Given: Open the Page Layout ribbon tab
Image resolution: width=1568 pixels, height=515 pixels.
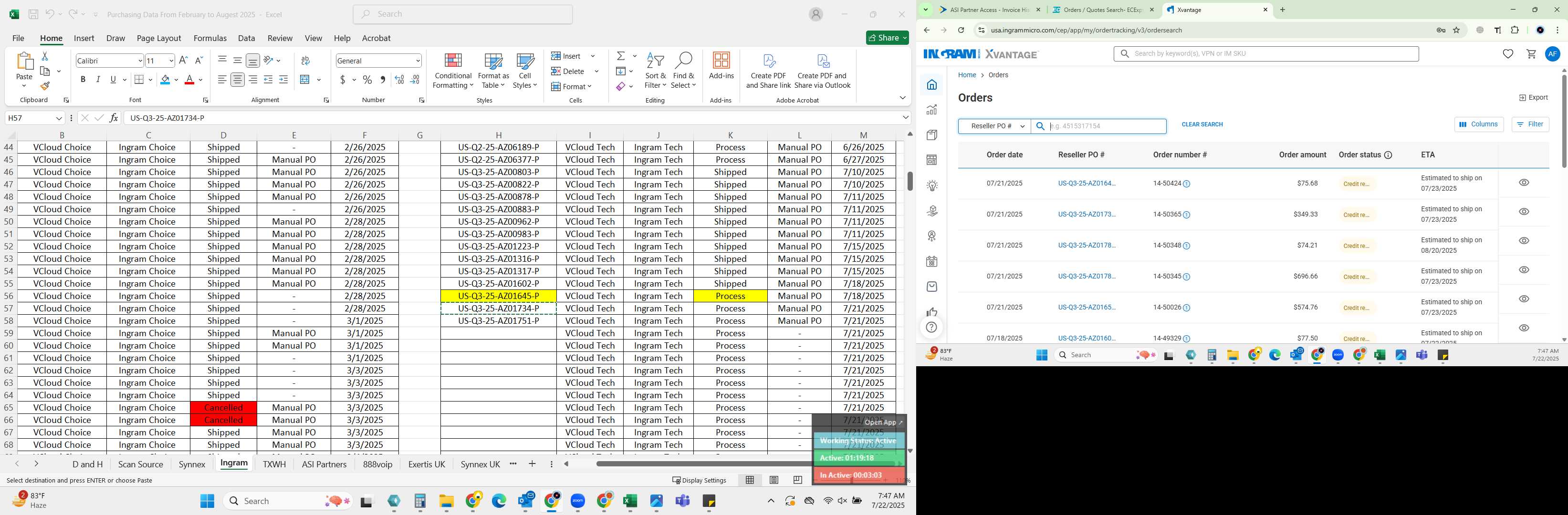Looking at the screenshot, I should 159,38.
